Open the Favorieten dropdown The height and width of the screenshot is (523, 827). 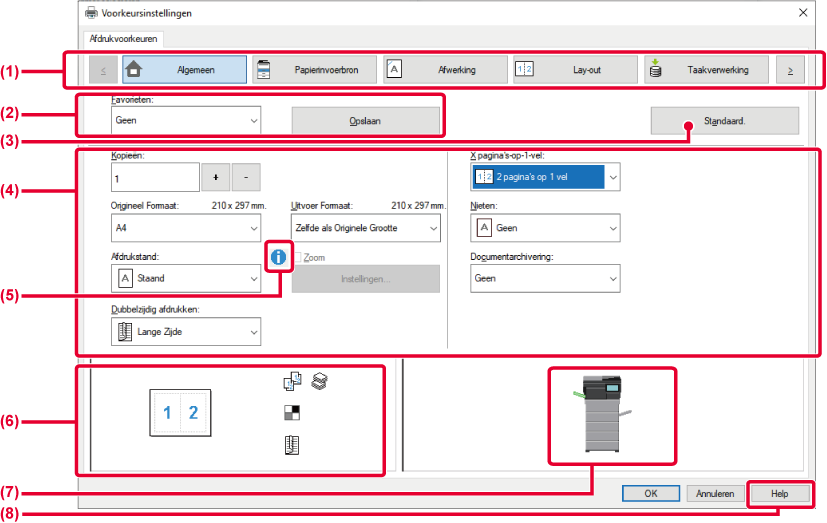(x=186, y=120)
